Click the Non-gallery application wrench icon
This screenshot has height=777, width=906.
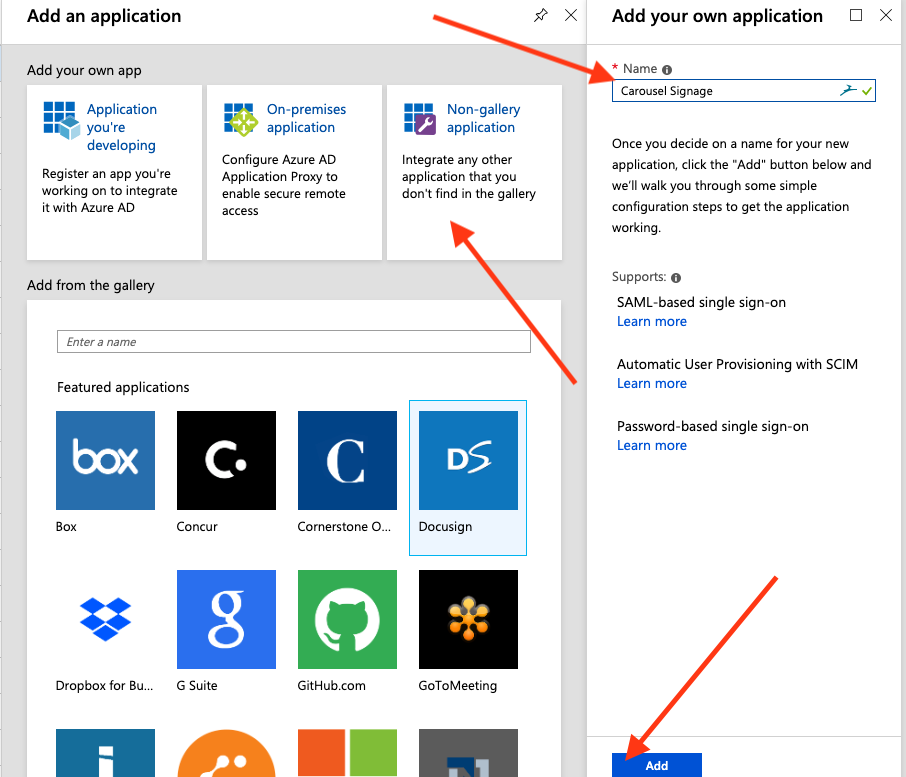(x=420, y=119)
